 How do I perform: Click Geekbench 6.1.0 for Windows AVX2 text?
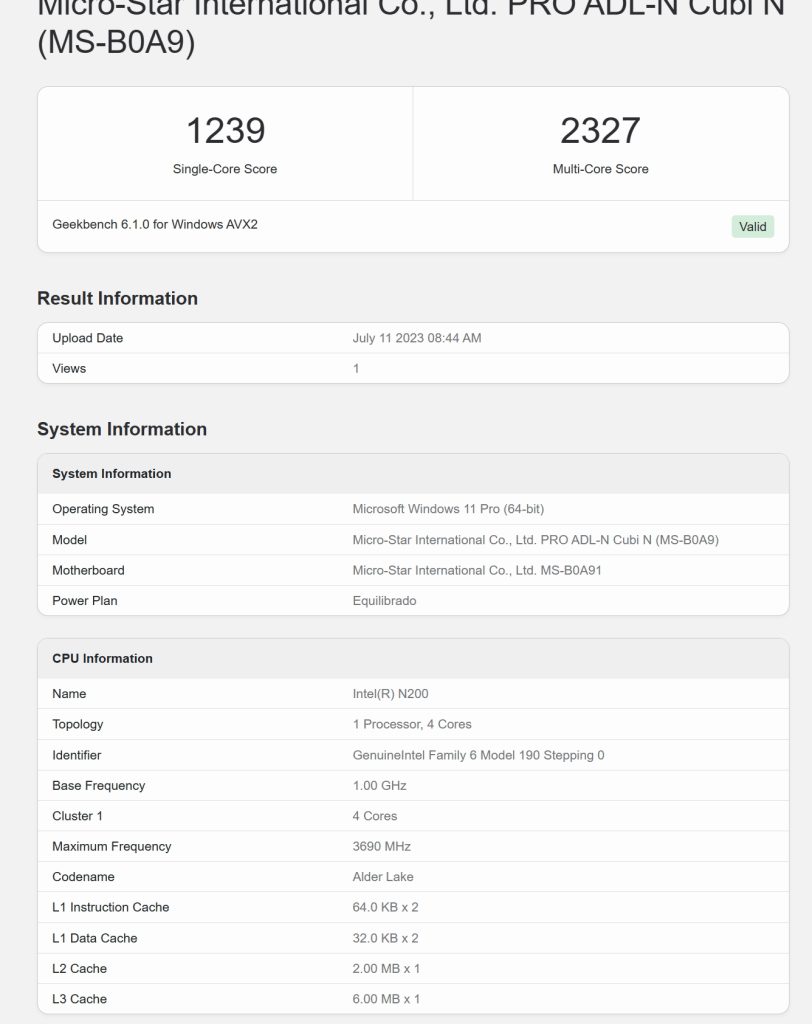[x=155, y=225]
